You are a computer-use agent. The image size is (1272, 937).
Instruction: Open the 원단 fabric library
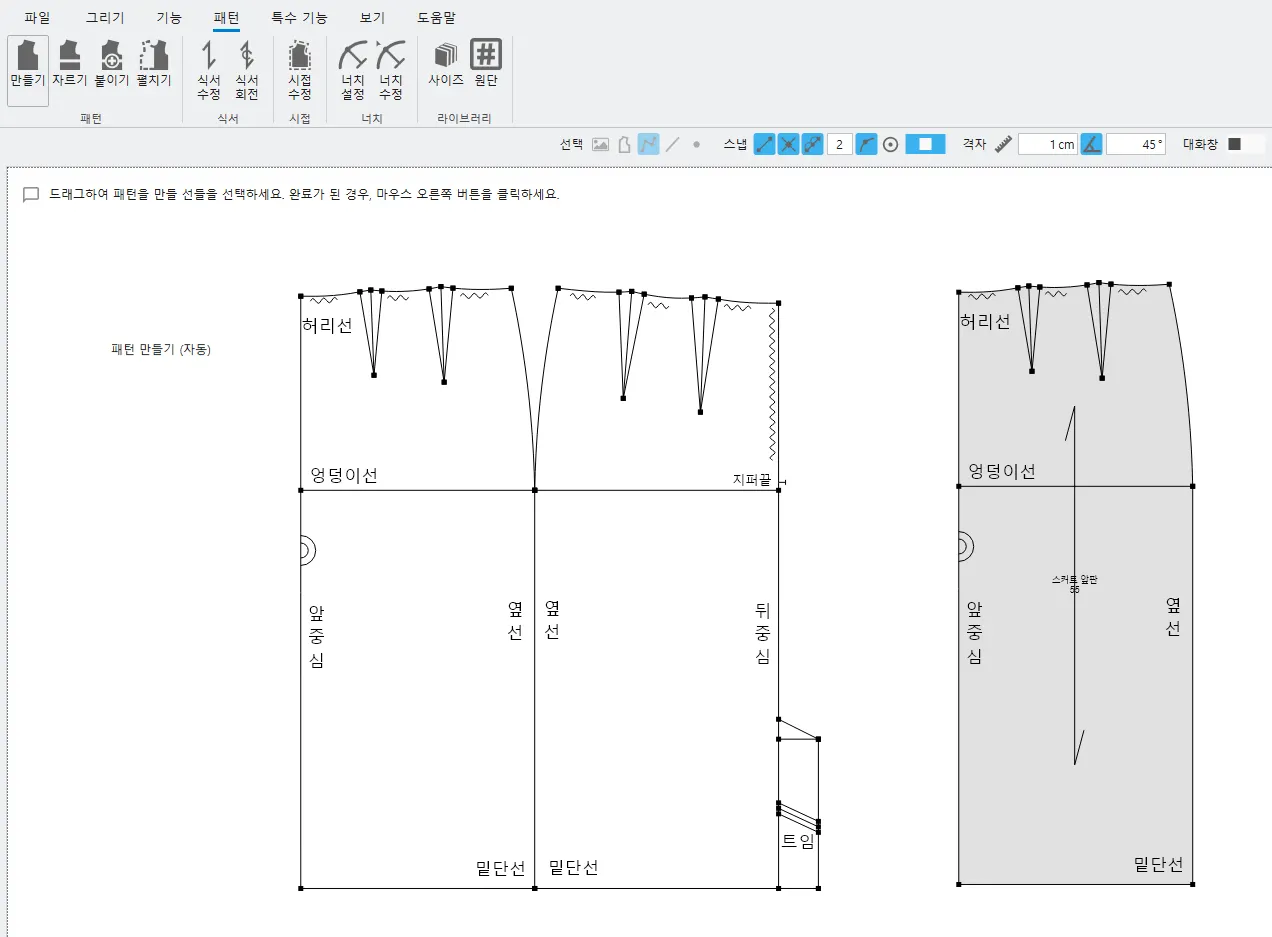pyautogui.click(x=486, y=66)
